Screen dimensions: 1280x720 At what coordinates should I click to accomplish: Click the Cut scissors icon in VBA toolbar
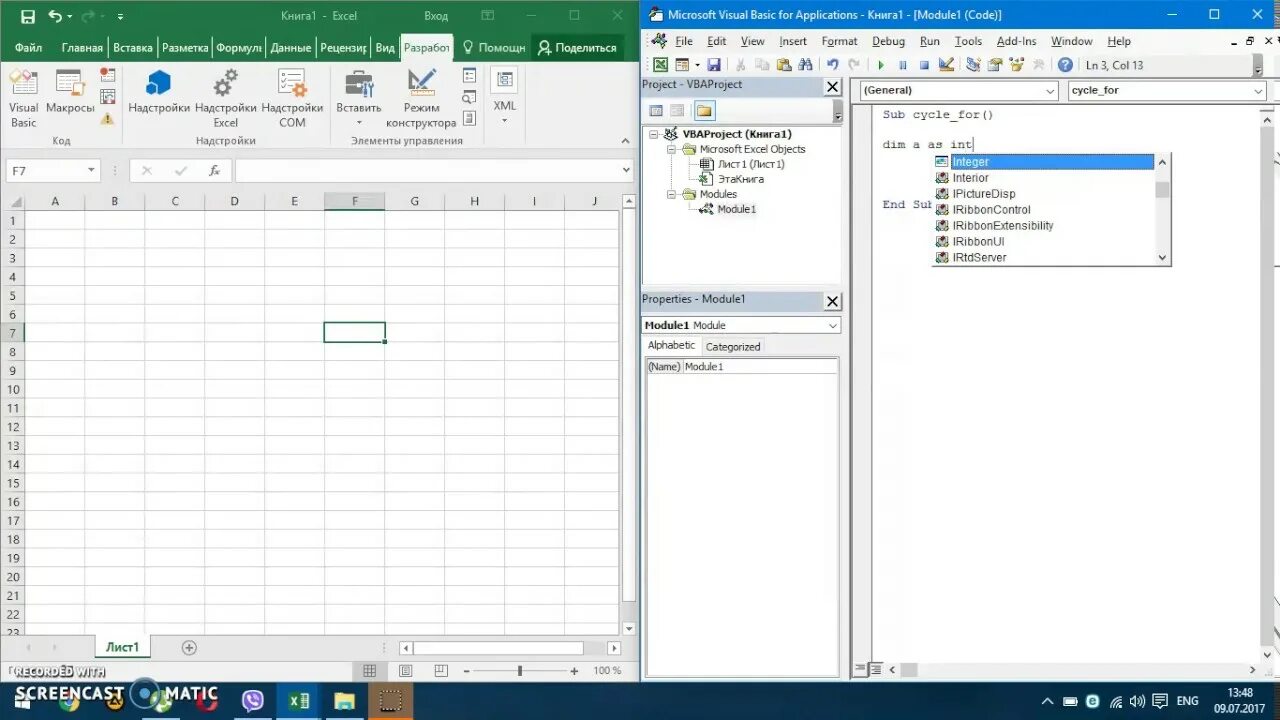click(x=741, y=65)
